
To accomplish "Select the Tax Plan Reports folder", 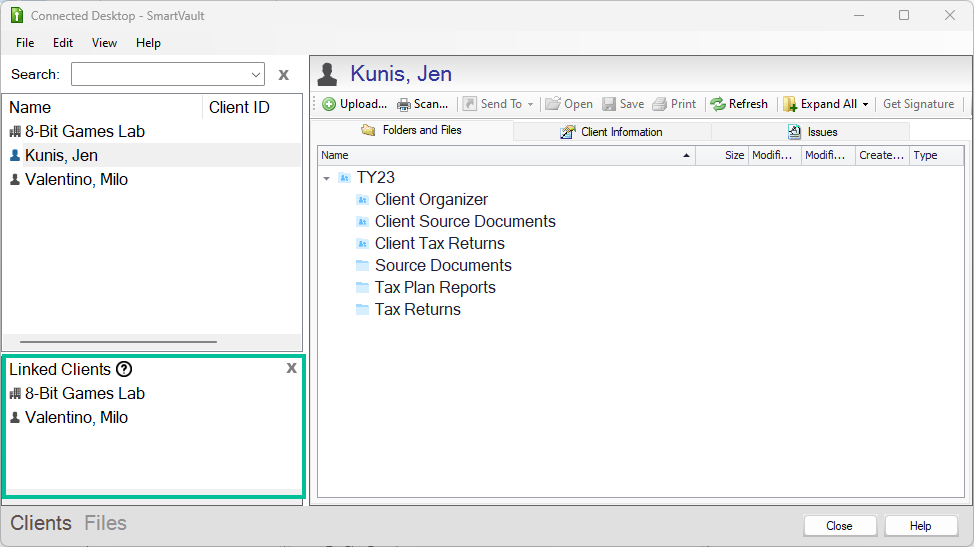I will click(435, 287).
